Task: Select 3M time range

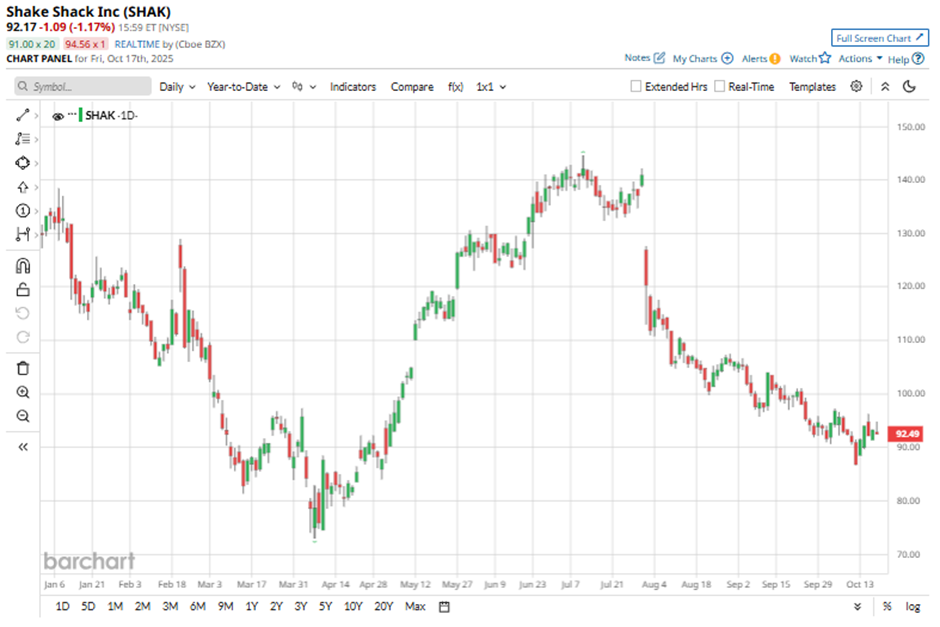Action: point(170,607)
